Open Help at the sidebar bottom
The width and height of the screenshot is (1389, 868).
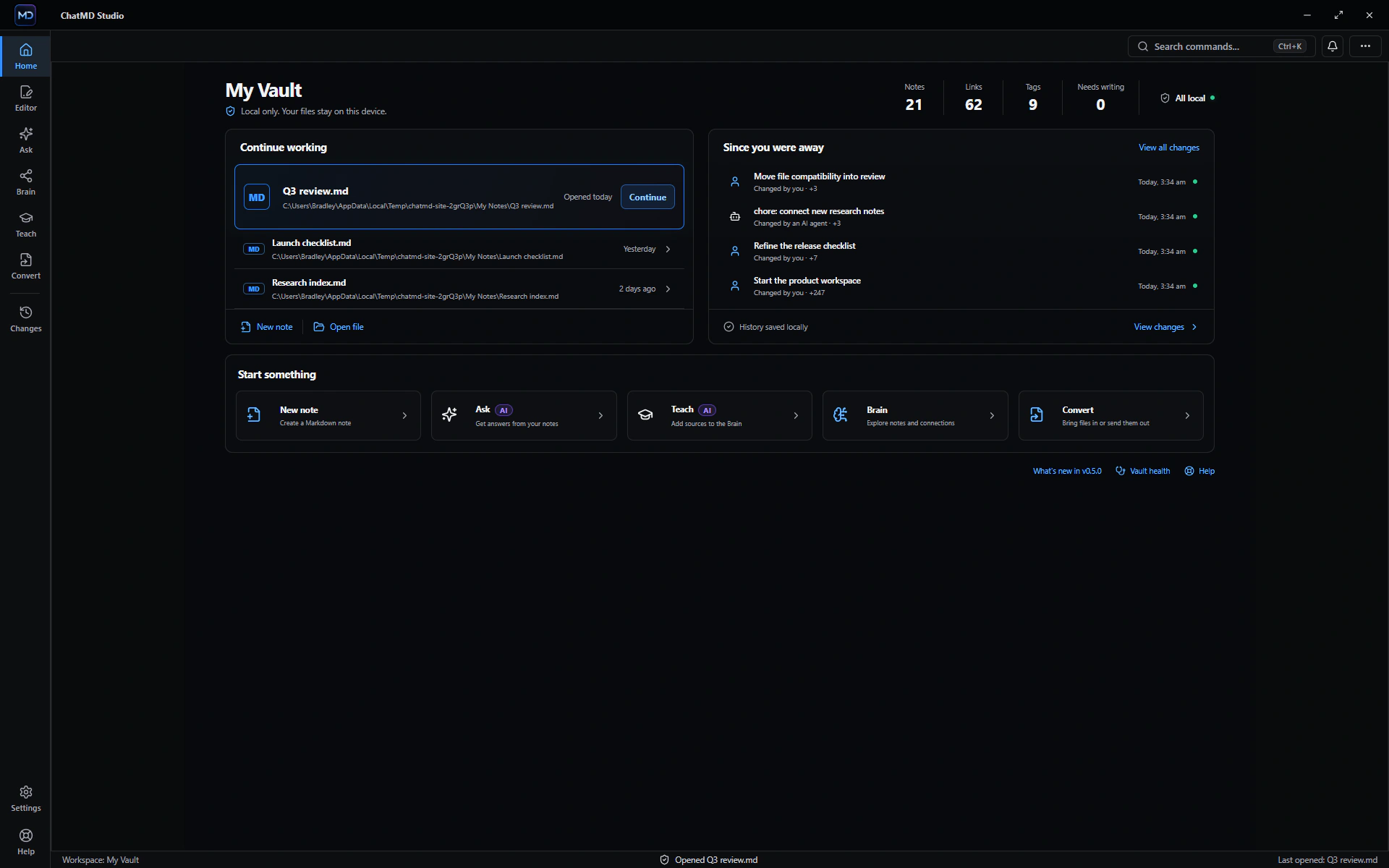26,842
